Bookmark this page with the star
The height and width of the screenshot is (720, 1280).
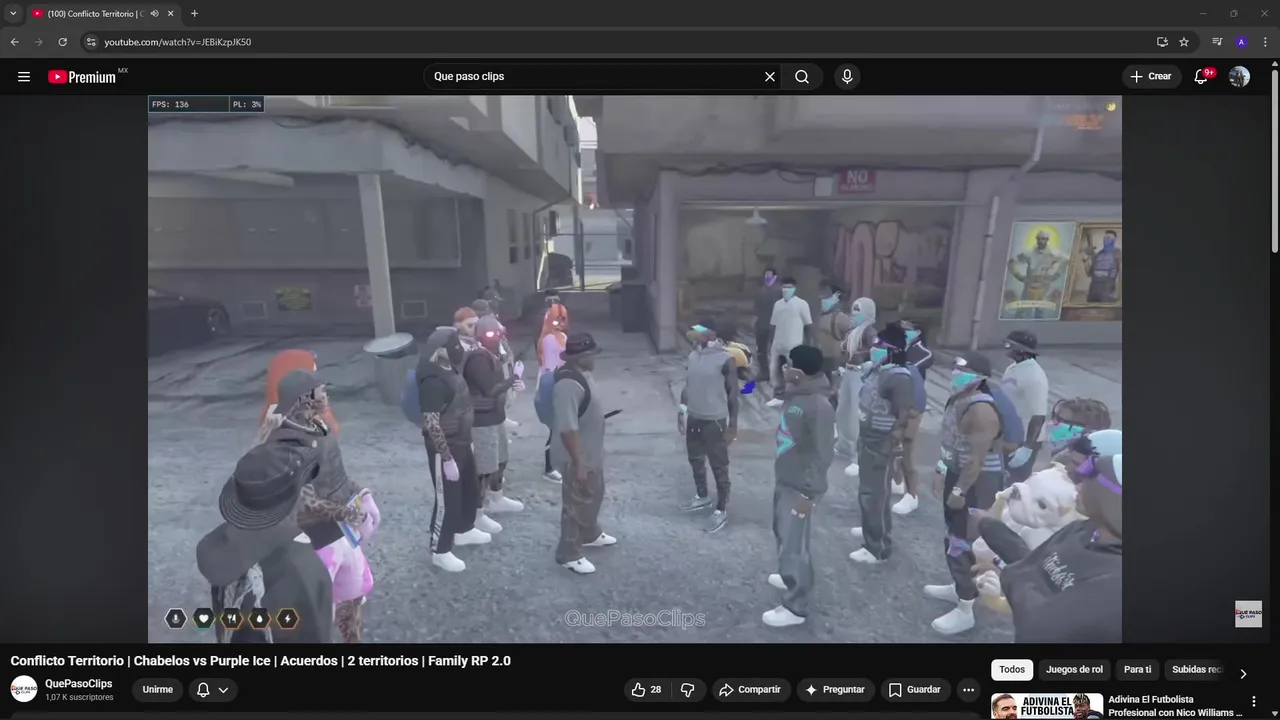pos(1184,42)
